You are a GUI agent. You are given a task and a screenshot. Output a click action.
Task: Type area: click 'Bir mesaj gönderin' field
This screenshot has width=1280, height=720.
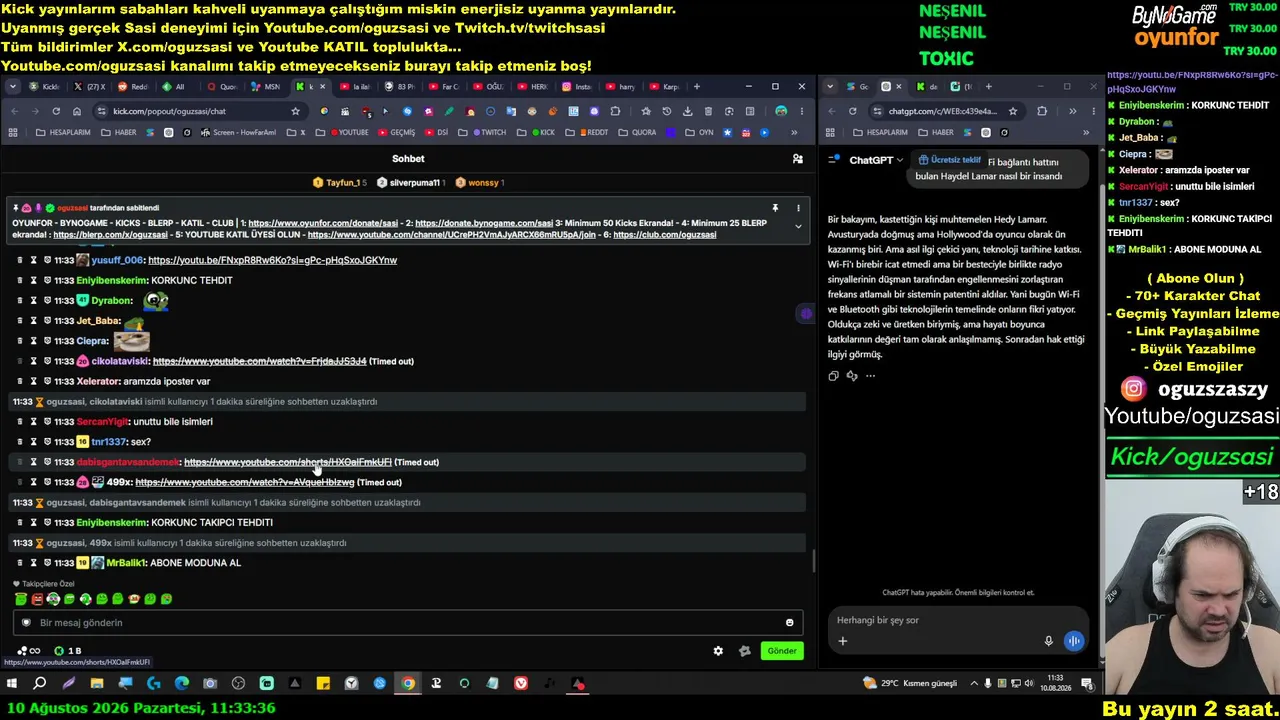point(408,623)
